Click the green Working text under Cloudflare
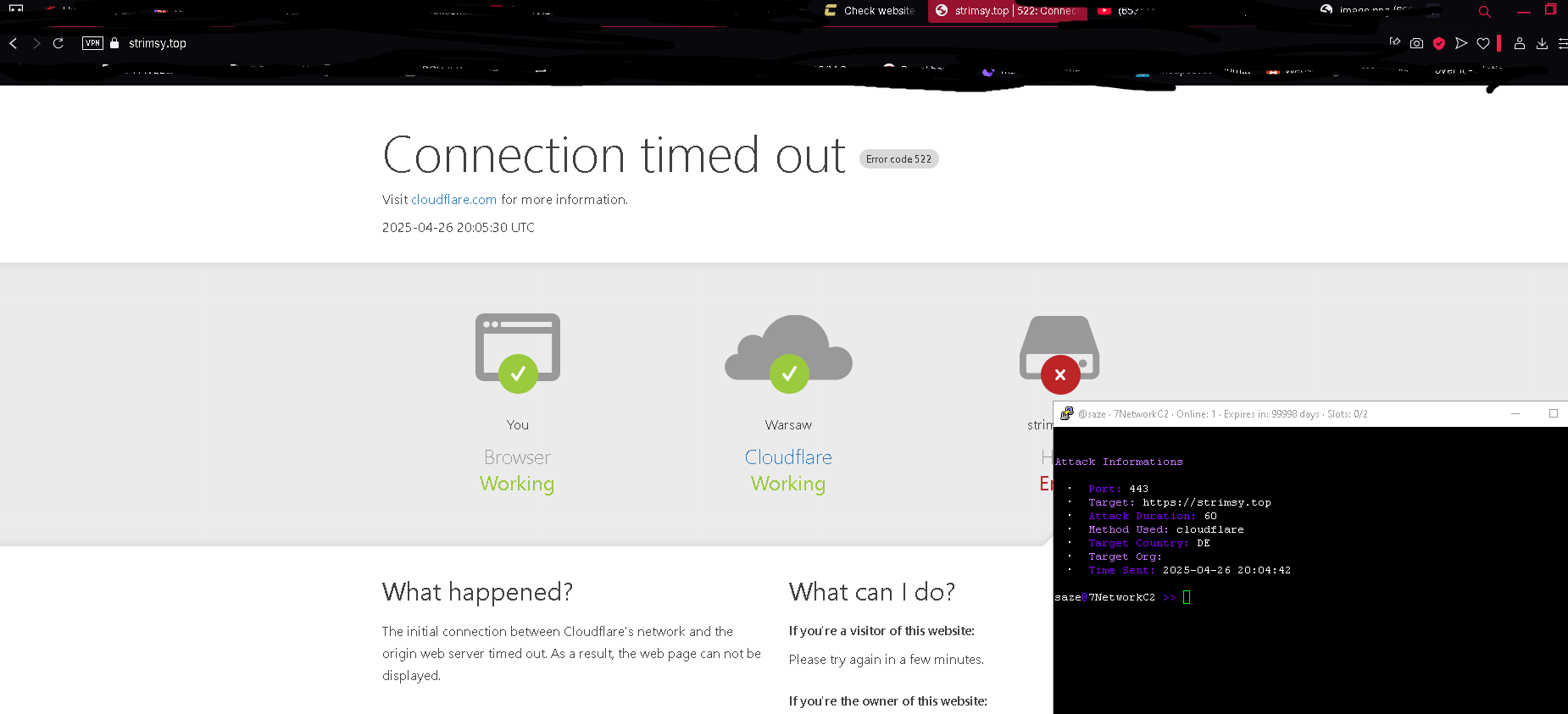 click(788, 484)
